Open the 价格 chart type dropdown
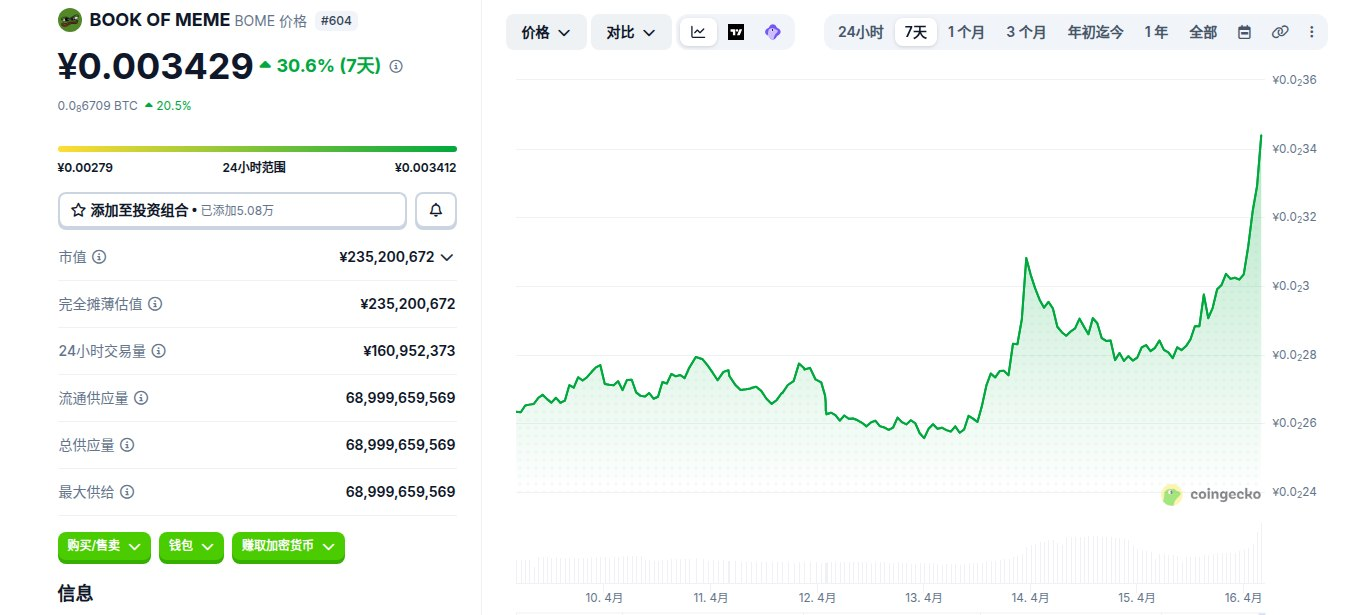This screenshot has height=615, width=1360. [x=546, y=32]
